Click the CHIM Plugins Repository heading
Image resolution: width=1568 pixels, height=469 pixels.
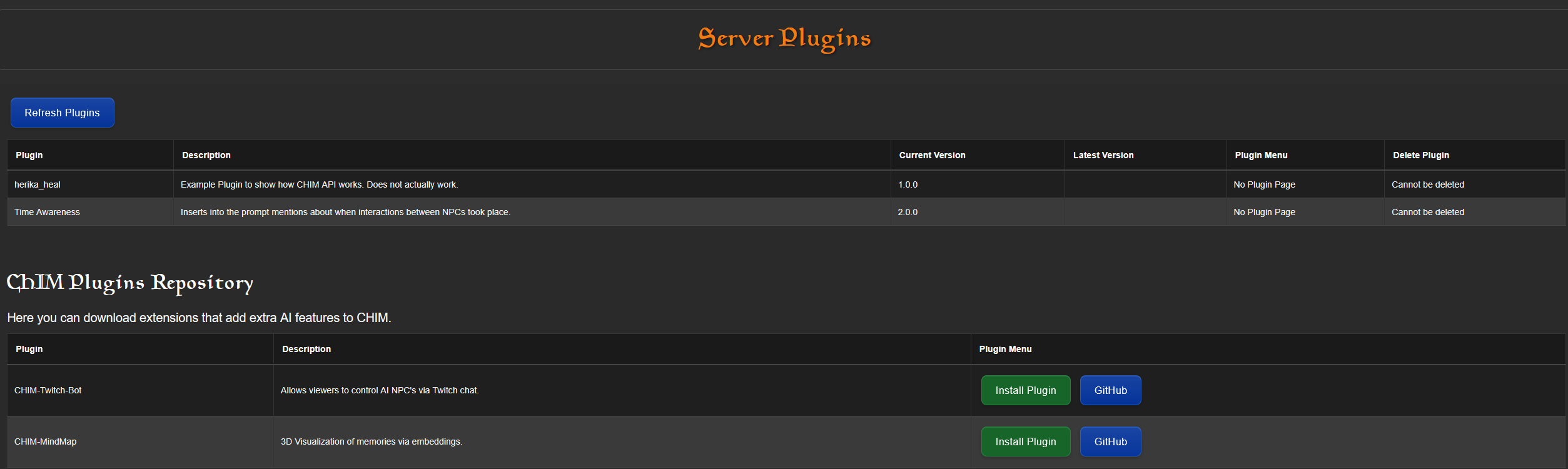coord(129,283)
